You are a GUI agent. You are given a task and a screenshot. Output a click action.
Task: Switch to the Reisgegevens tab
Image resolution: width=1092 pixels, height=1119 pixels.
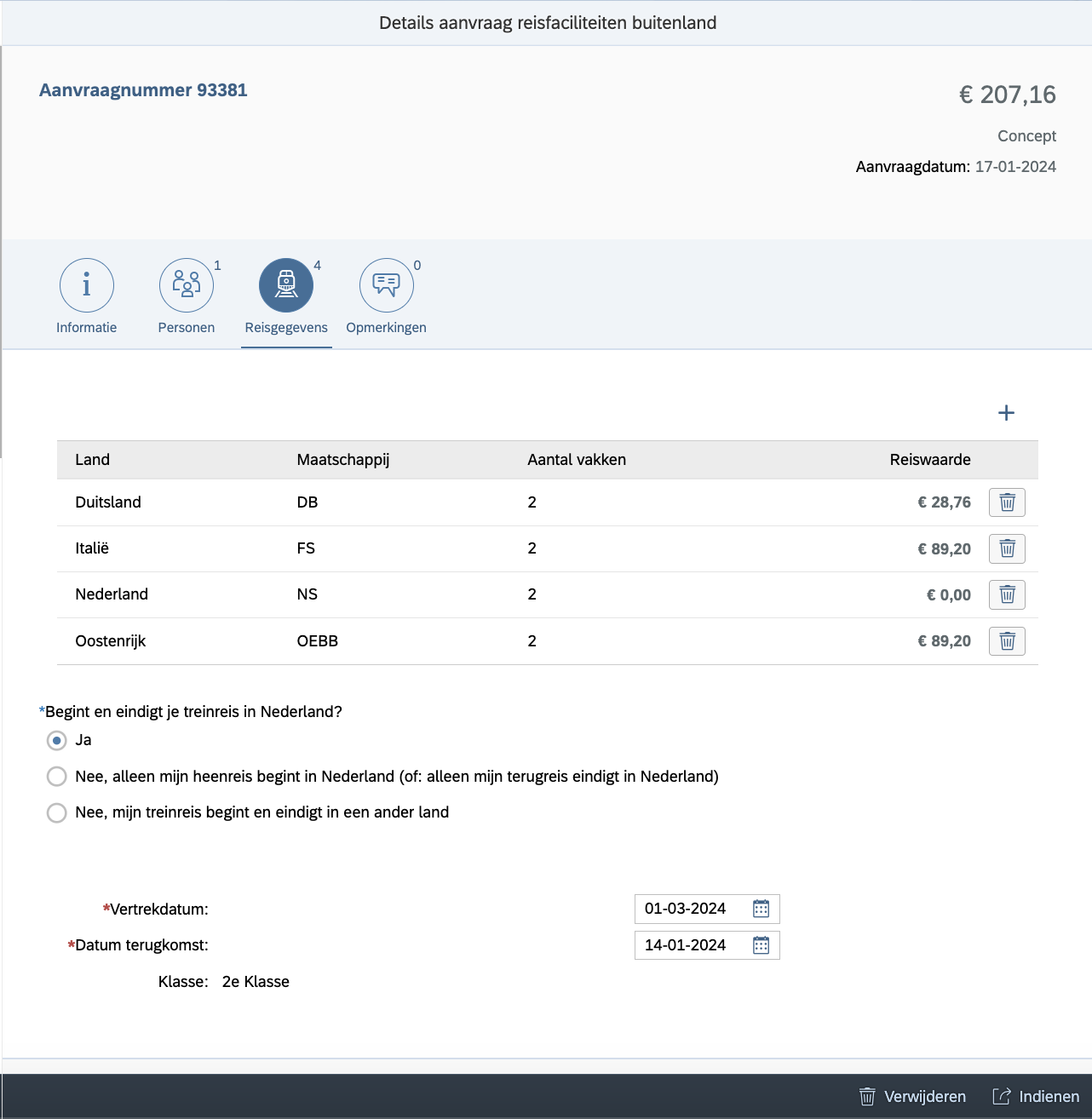[286, 286]
